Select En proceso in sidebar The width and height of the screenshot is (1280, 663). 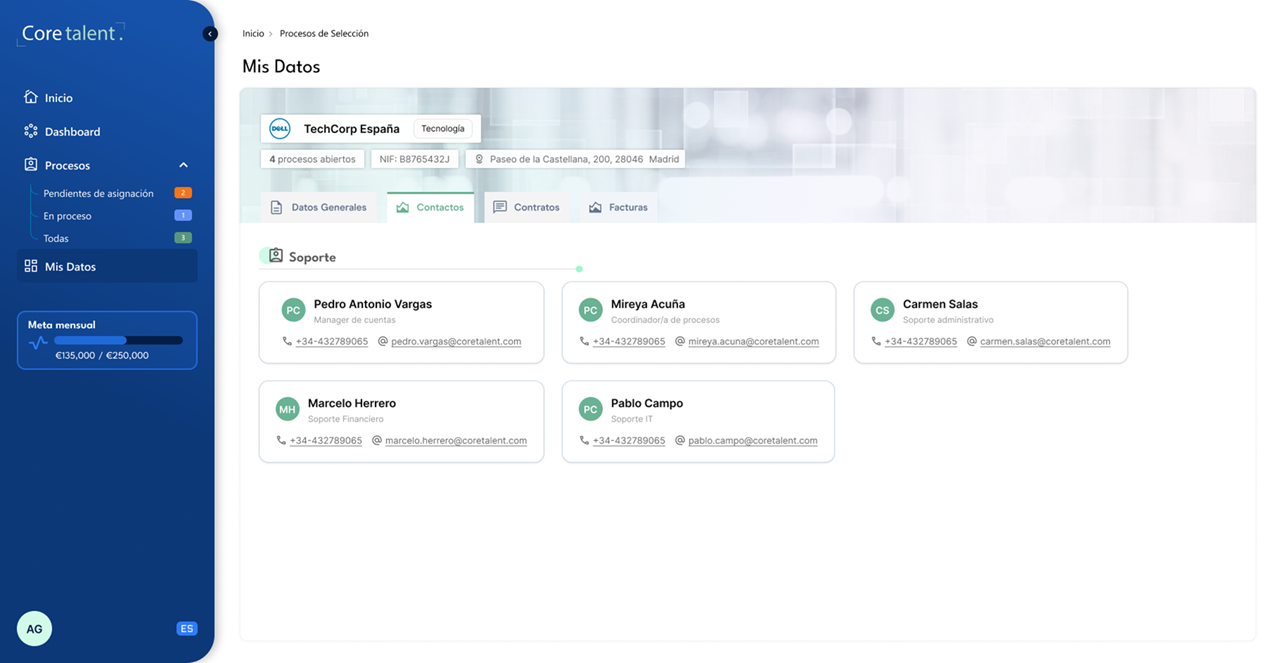[67, 216]
